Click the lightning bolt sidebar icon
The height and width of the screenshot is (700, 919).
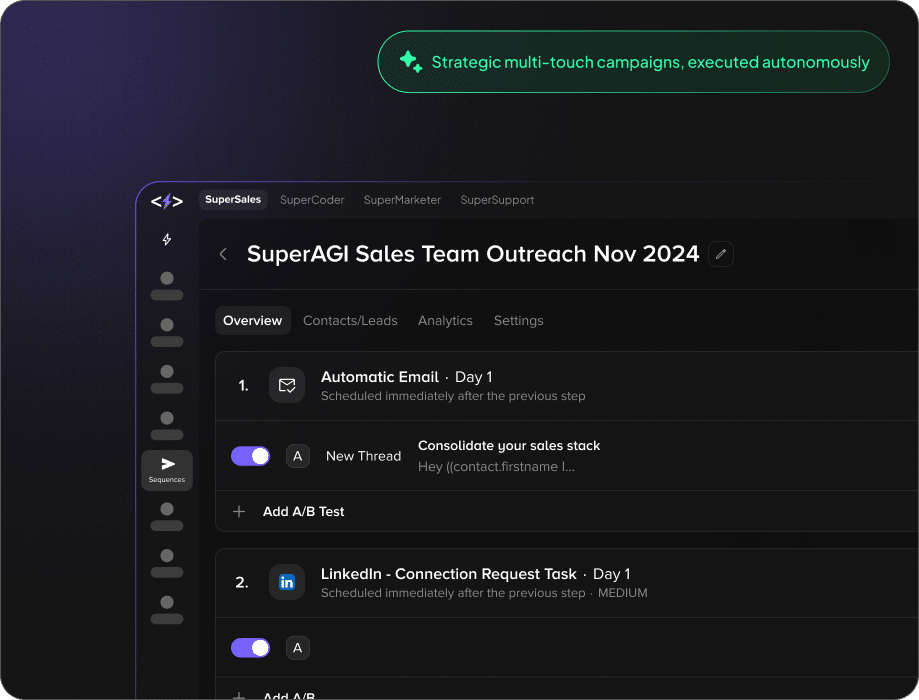(167, 240)
